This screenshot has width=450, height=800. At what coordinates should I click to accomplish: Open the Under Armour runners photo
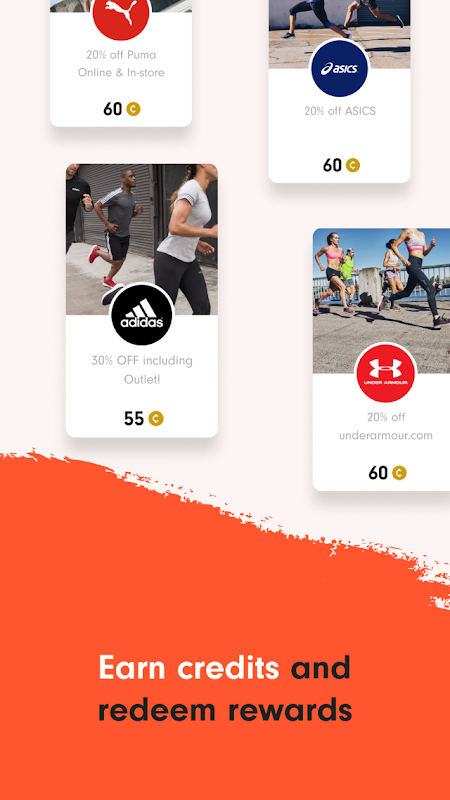click(381, 301)
